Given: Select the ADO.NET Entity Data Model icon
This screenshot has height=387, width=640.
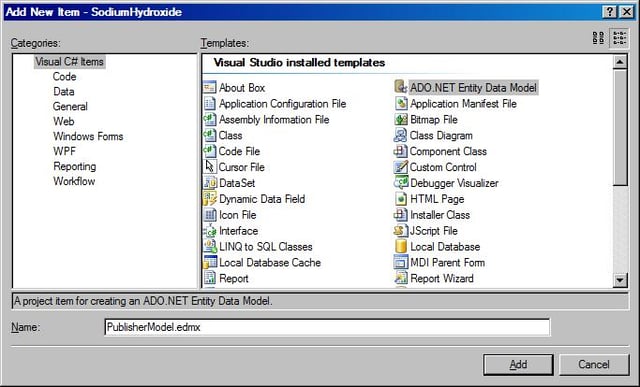Looking at the screenshot, I should coord(401,87).
